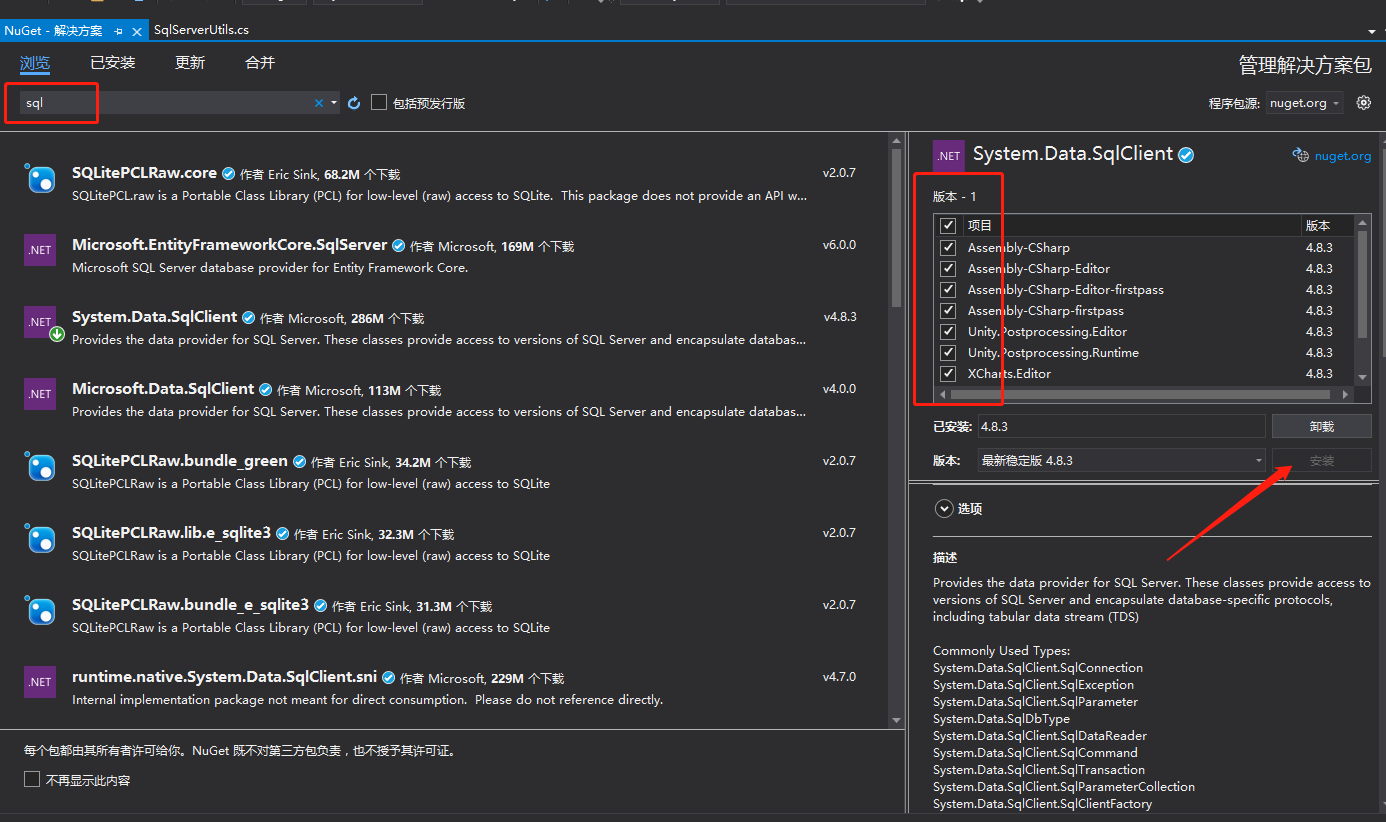Switch to the Browse tab

pos(35,63)
